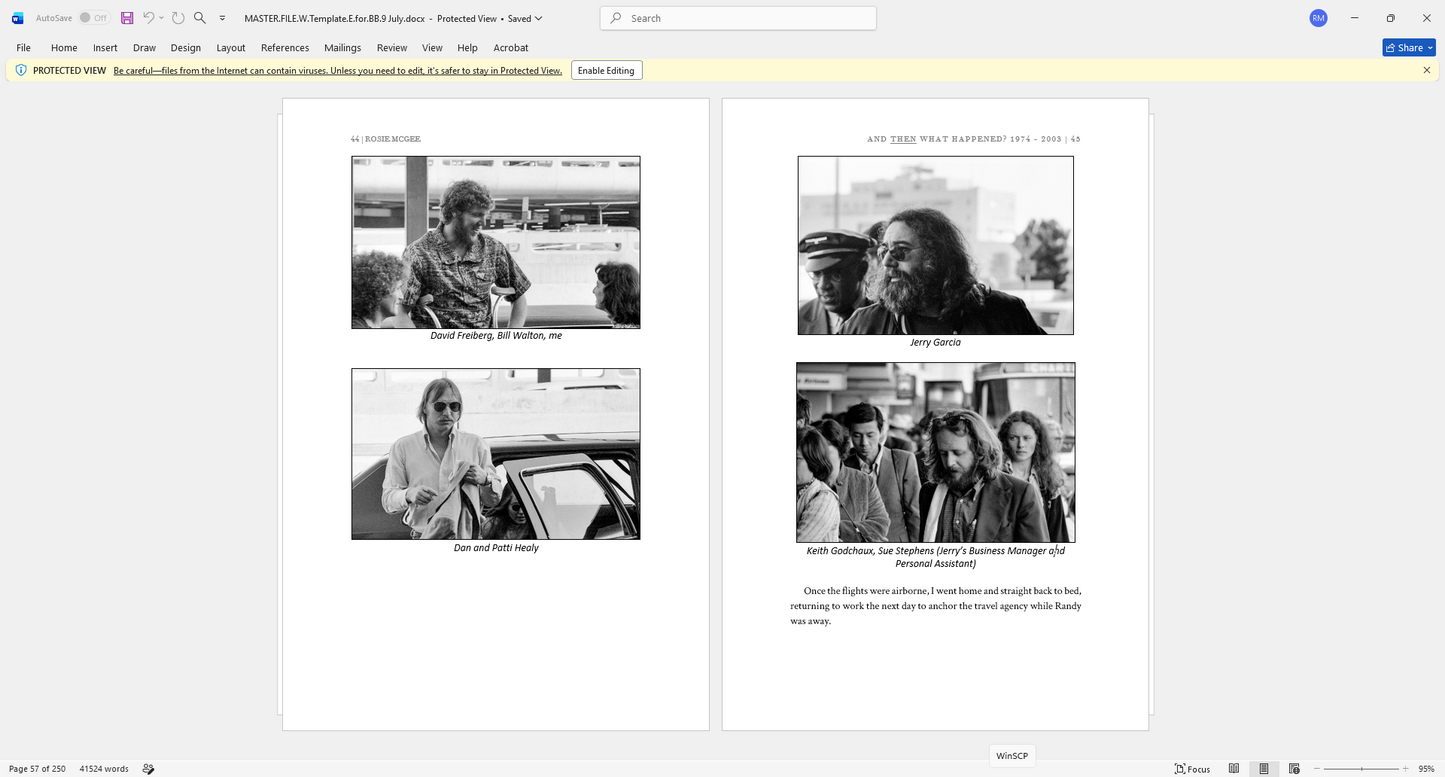The height and width of the screenshot is (777, 1445).
Task: Click the paragraph starting 'Once the flights were airborne'
Action: point(936,606)
